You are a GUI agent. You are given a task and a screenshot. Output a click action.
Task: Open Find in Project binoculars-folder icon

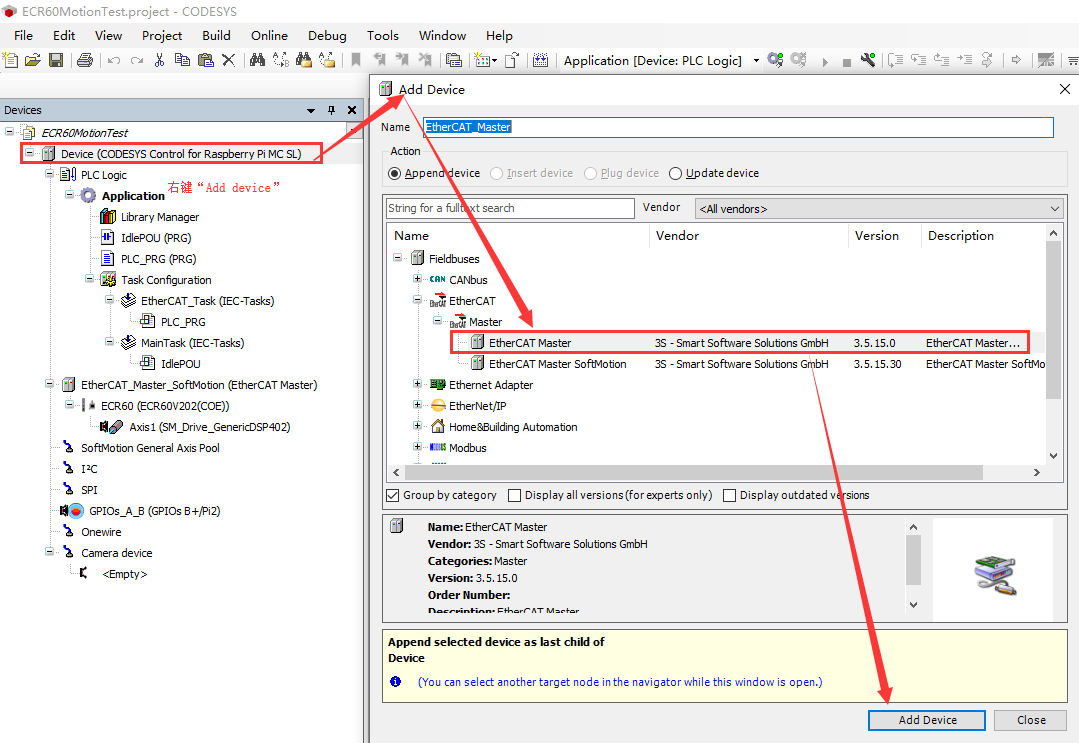coord(303,61)
